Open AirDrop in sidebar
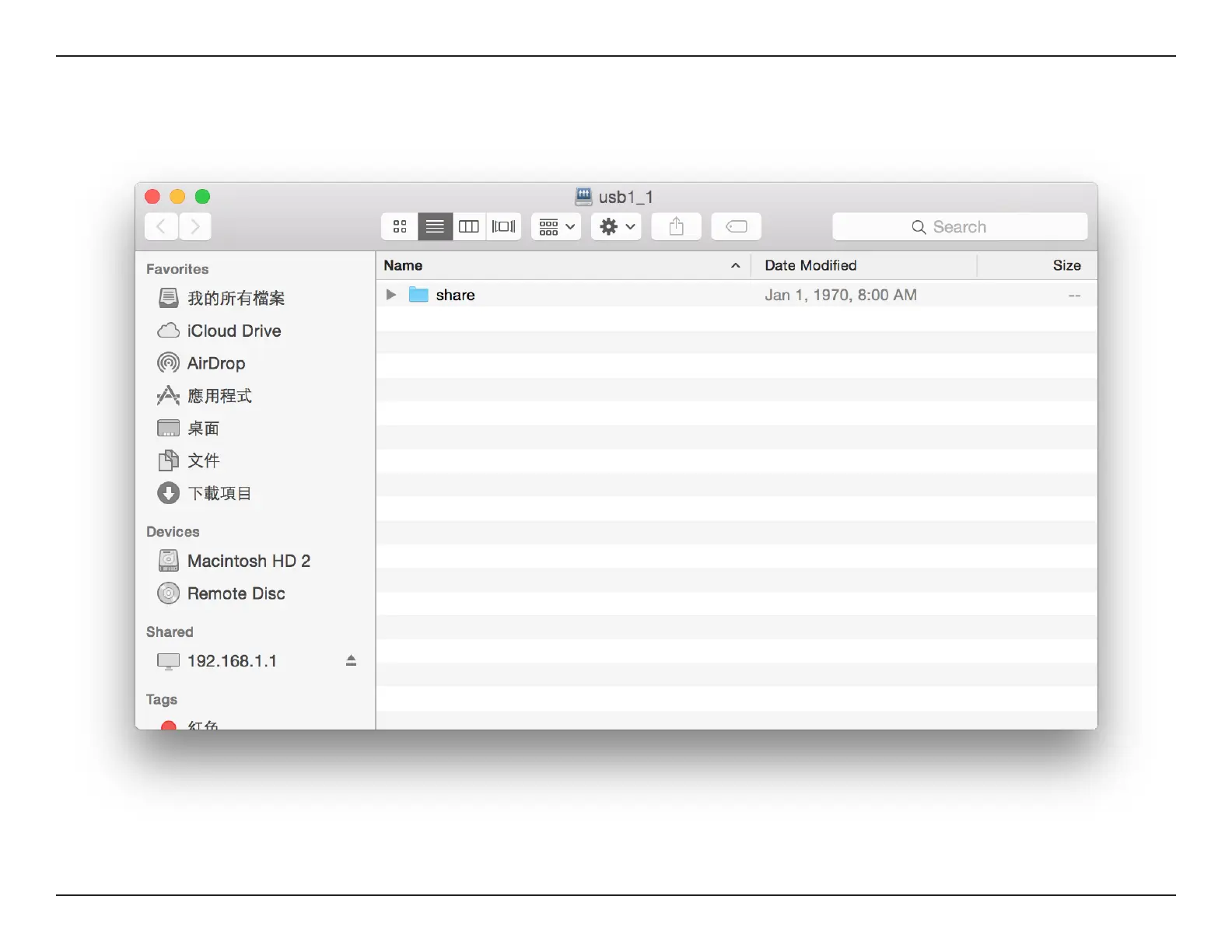This screenshot has height=952, width=1232. [x=216, y=363]
